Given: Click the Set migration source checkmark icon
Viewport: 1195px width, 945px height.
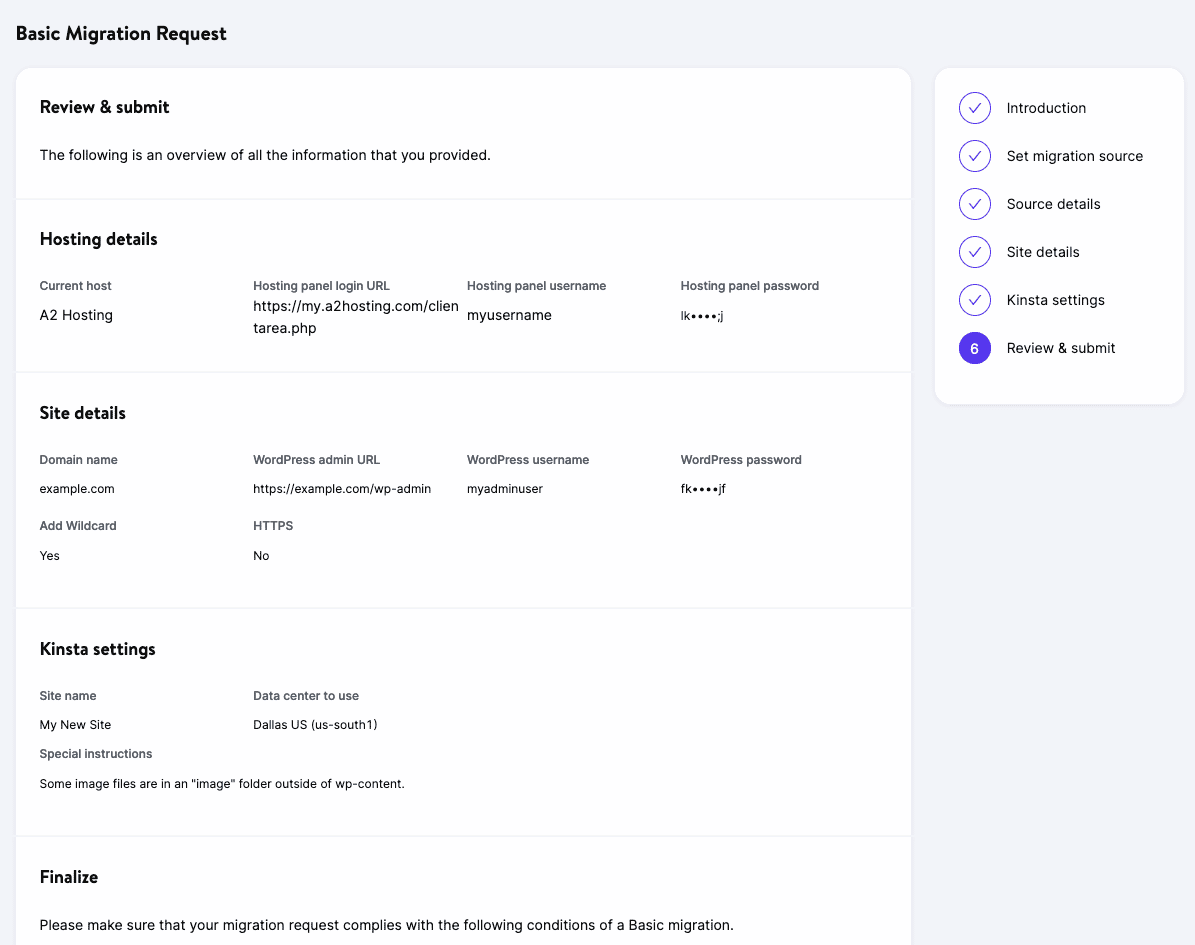Looking at the screenshot, I should 974,156.
